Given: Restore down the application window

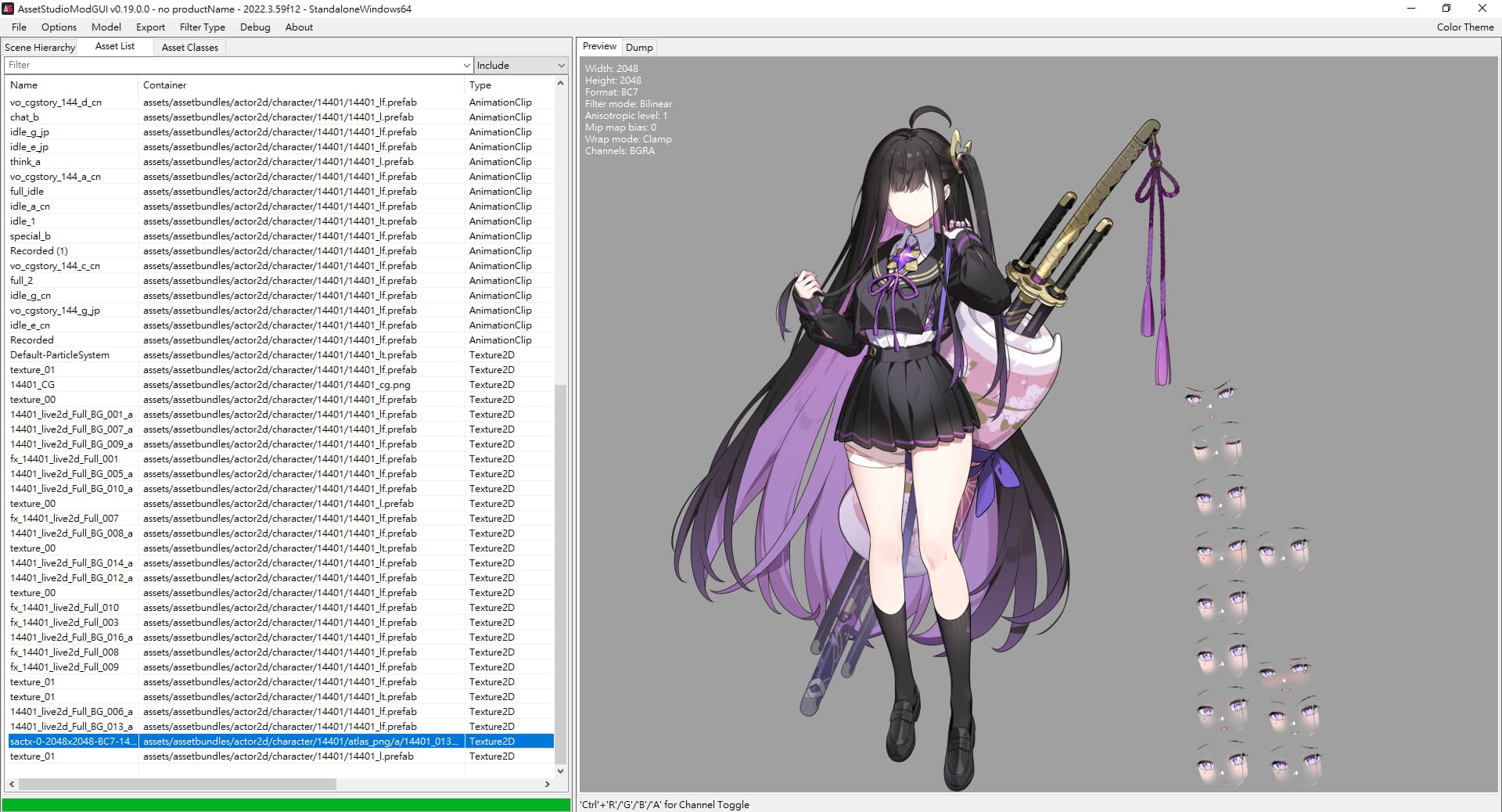Looking at the screenshot, I should click(x=1446, y=9).
